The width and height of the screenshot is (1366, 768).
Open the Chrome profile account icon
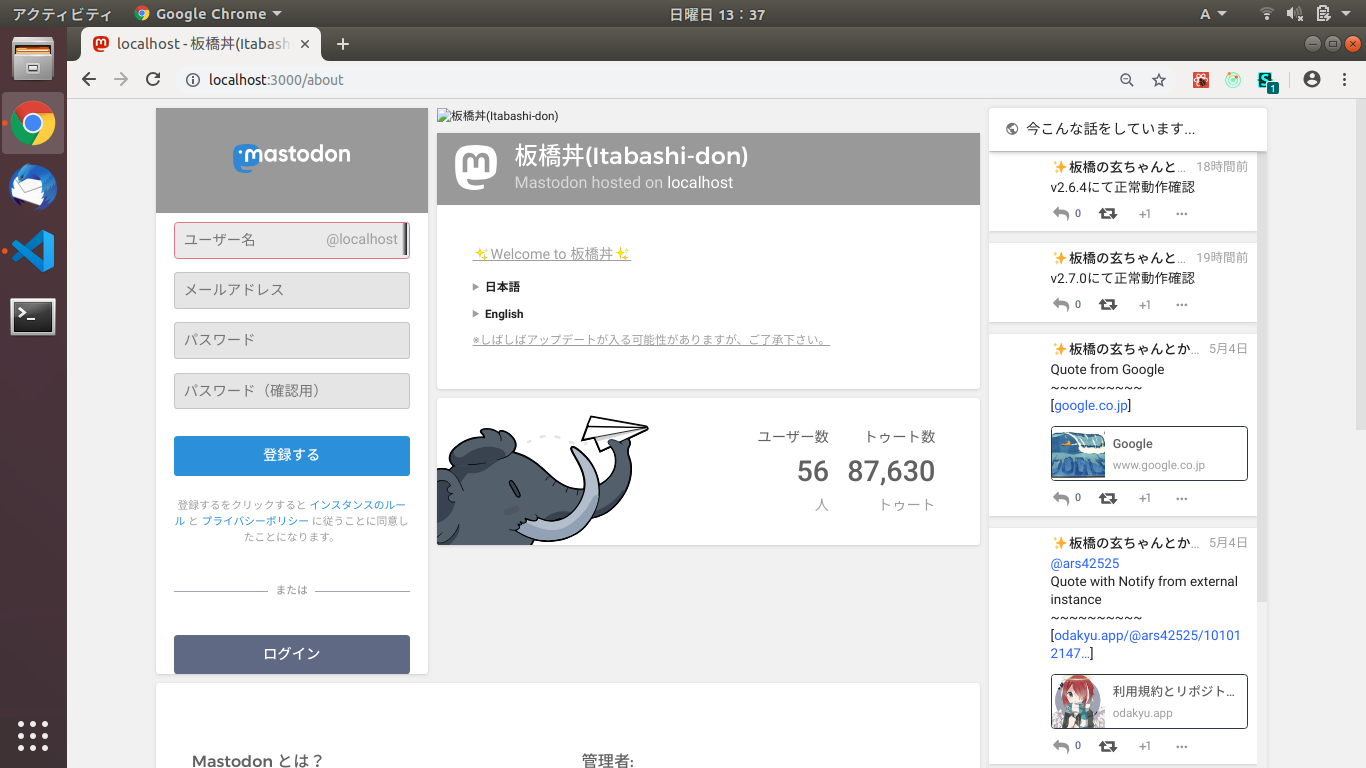[1312, 80]
